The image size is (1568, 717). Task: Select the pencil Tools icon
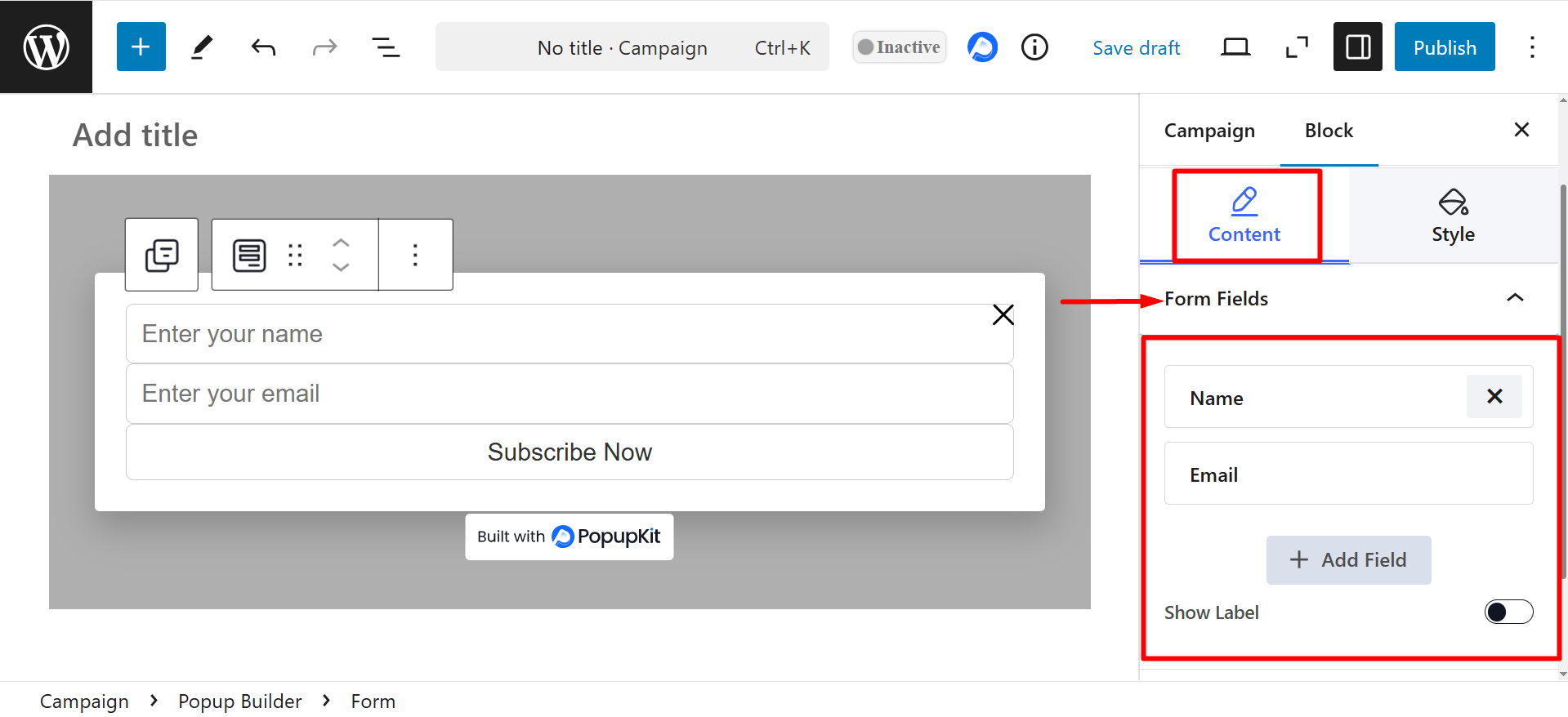[202, 47]
